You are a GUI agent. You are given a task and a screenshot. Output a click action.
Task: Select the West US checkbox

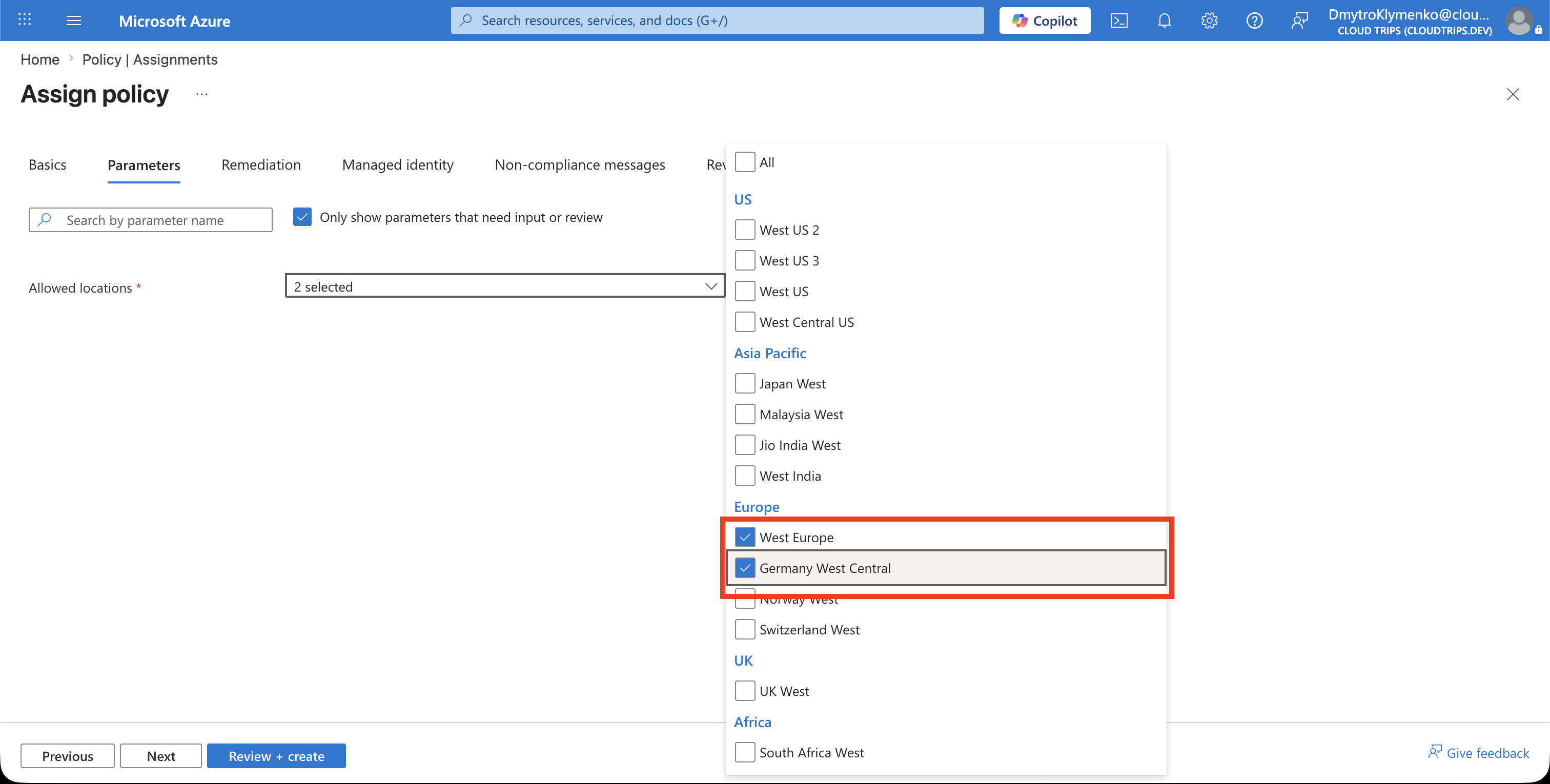(745, 291)
